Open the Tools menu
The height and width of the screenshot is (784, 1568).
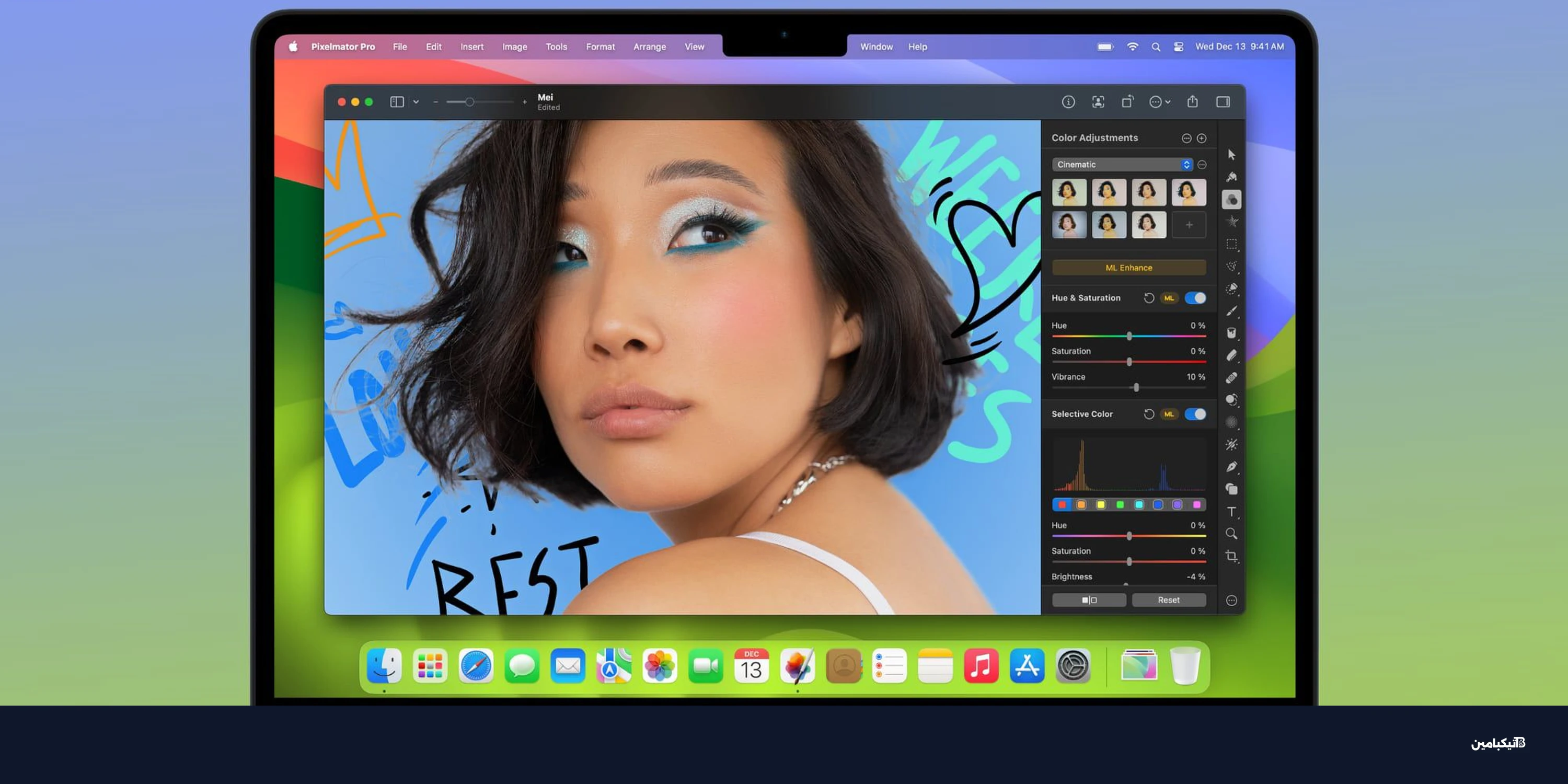click(556, 47)
